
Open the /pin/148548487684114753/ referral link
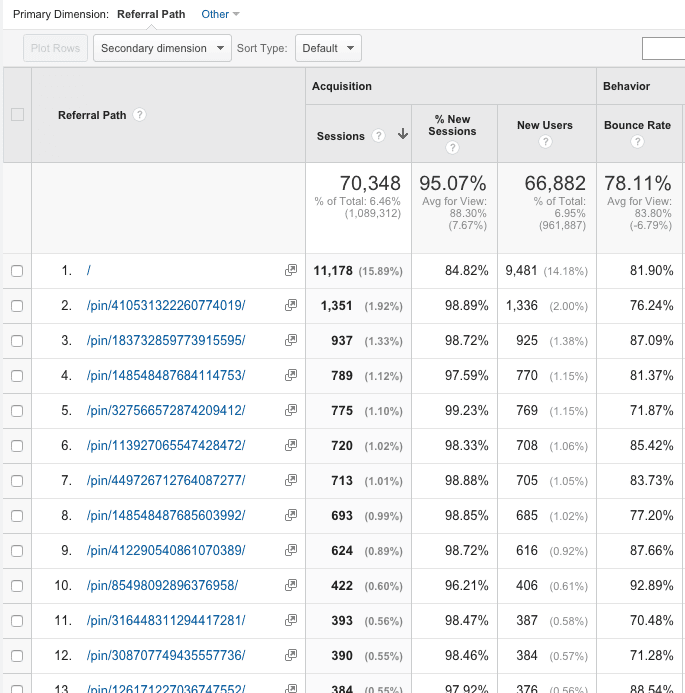tap(166, 376)
